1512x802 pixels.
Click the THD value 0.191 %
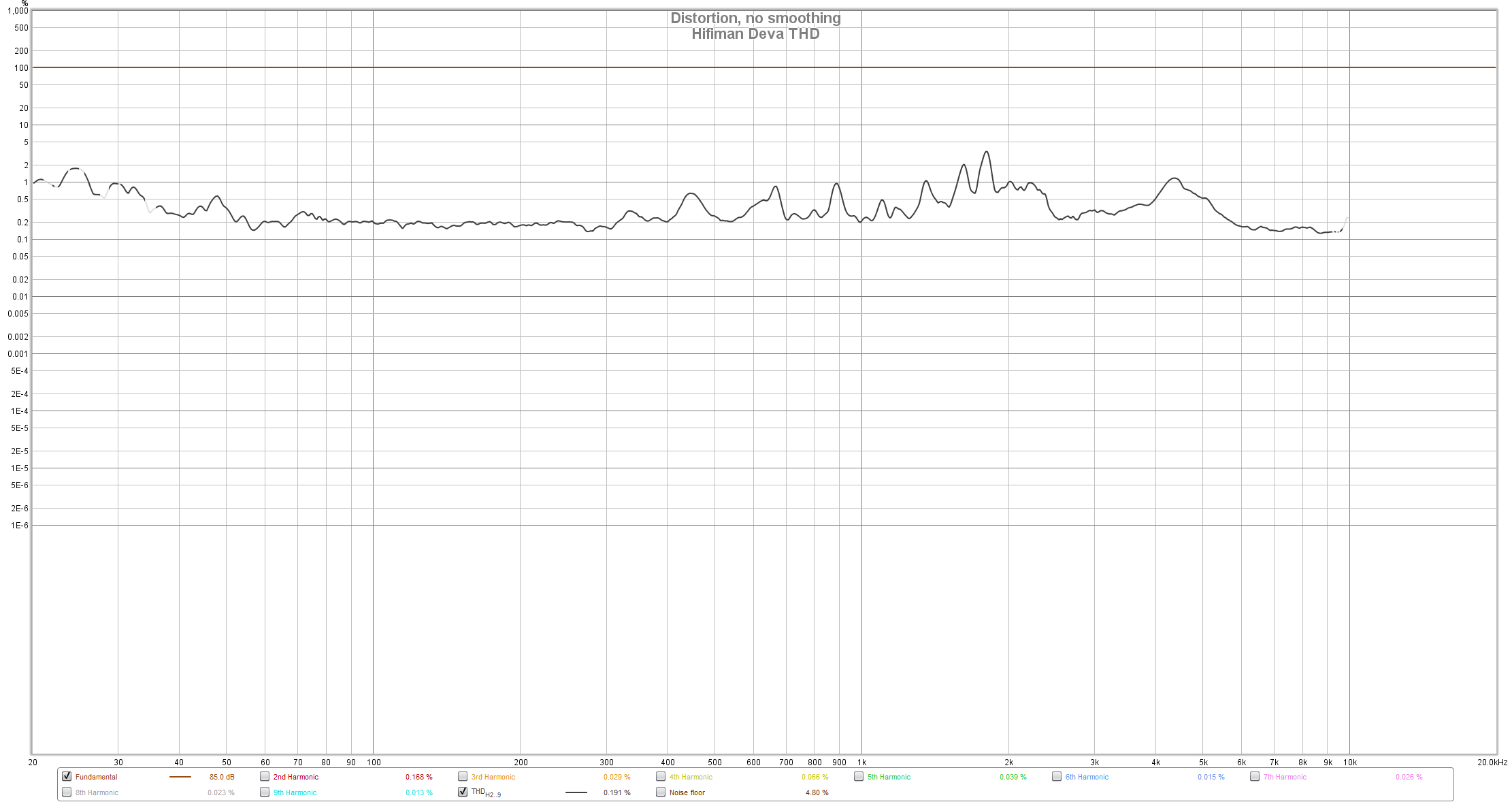coord(617,792)
